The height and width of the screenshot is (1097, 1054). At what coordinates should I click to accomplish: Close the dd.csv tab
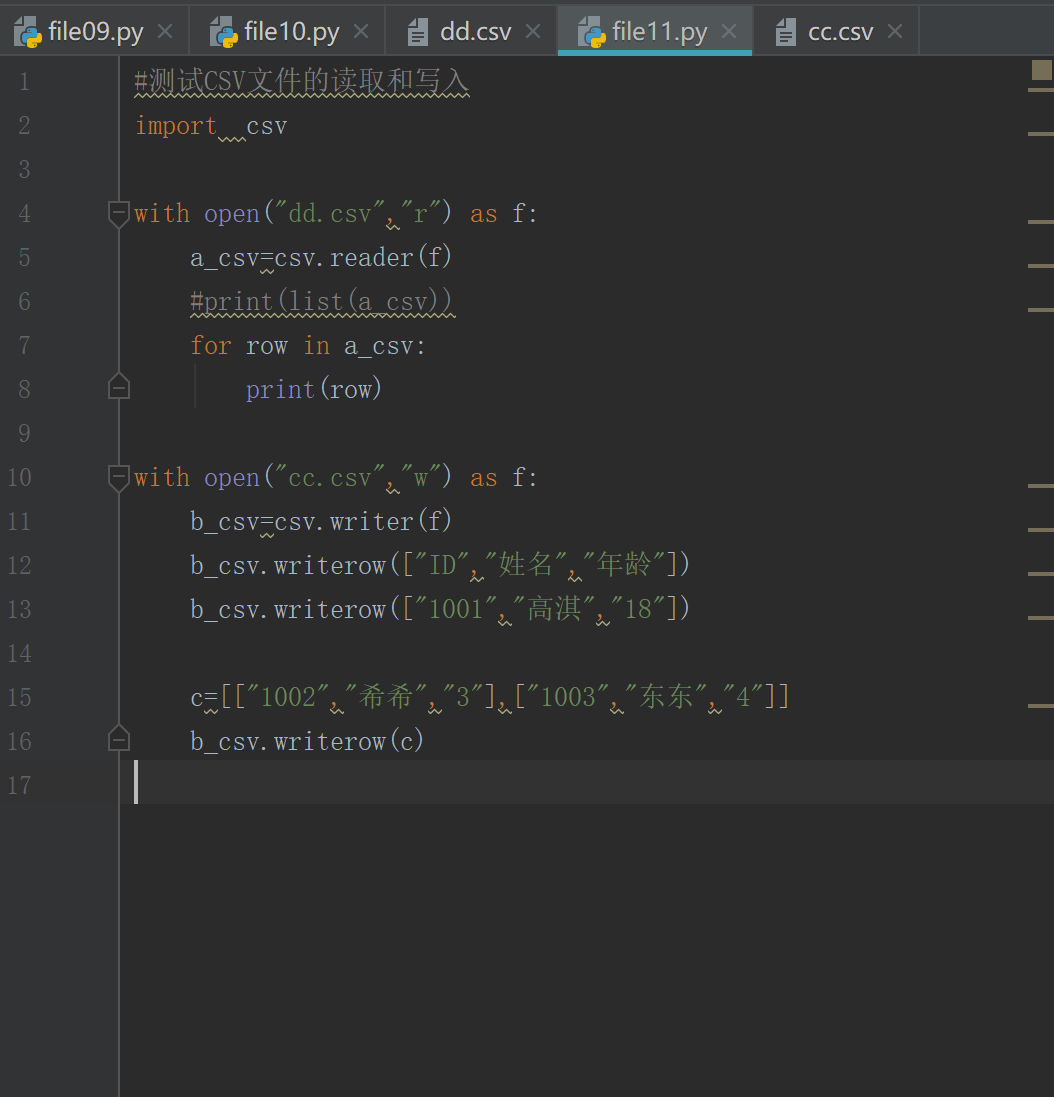pyautogui.click(x=533, y=31)
